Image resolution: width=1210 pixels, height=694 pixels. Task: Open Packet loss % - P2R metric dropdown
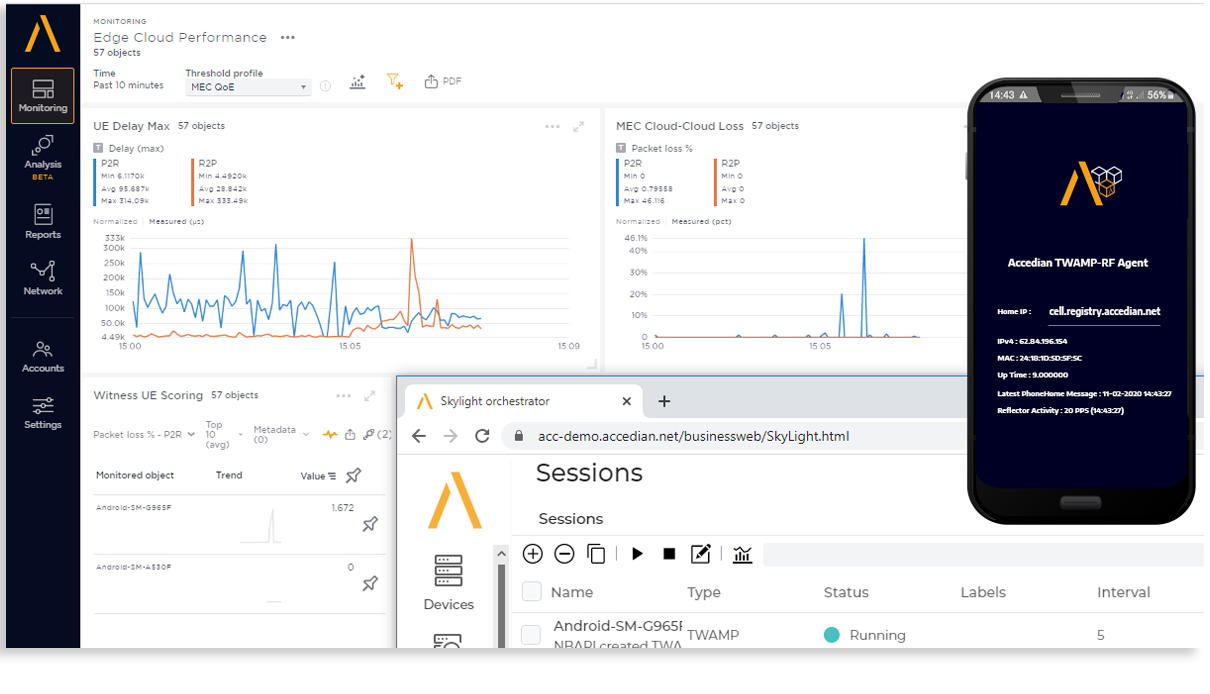(144, 435)
